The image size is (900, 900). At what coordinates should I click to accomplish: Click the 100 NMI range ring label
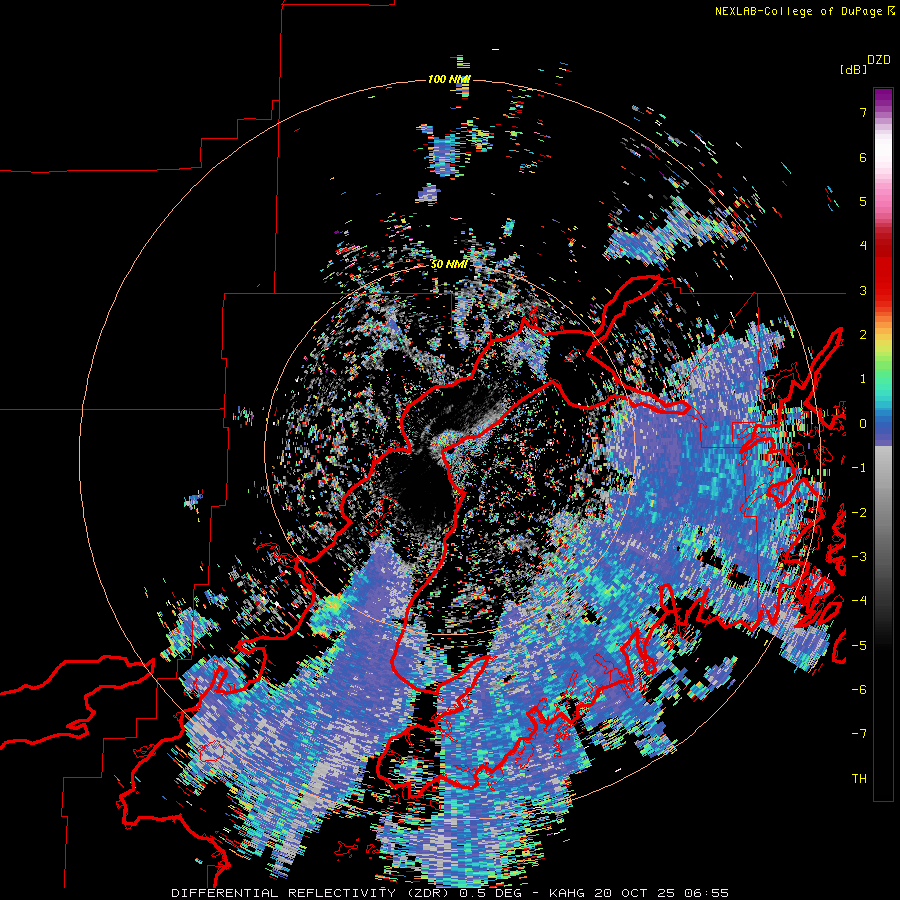tap(449, 79)
